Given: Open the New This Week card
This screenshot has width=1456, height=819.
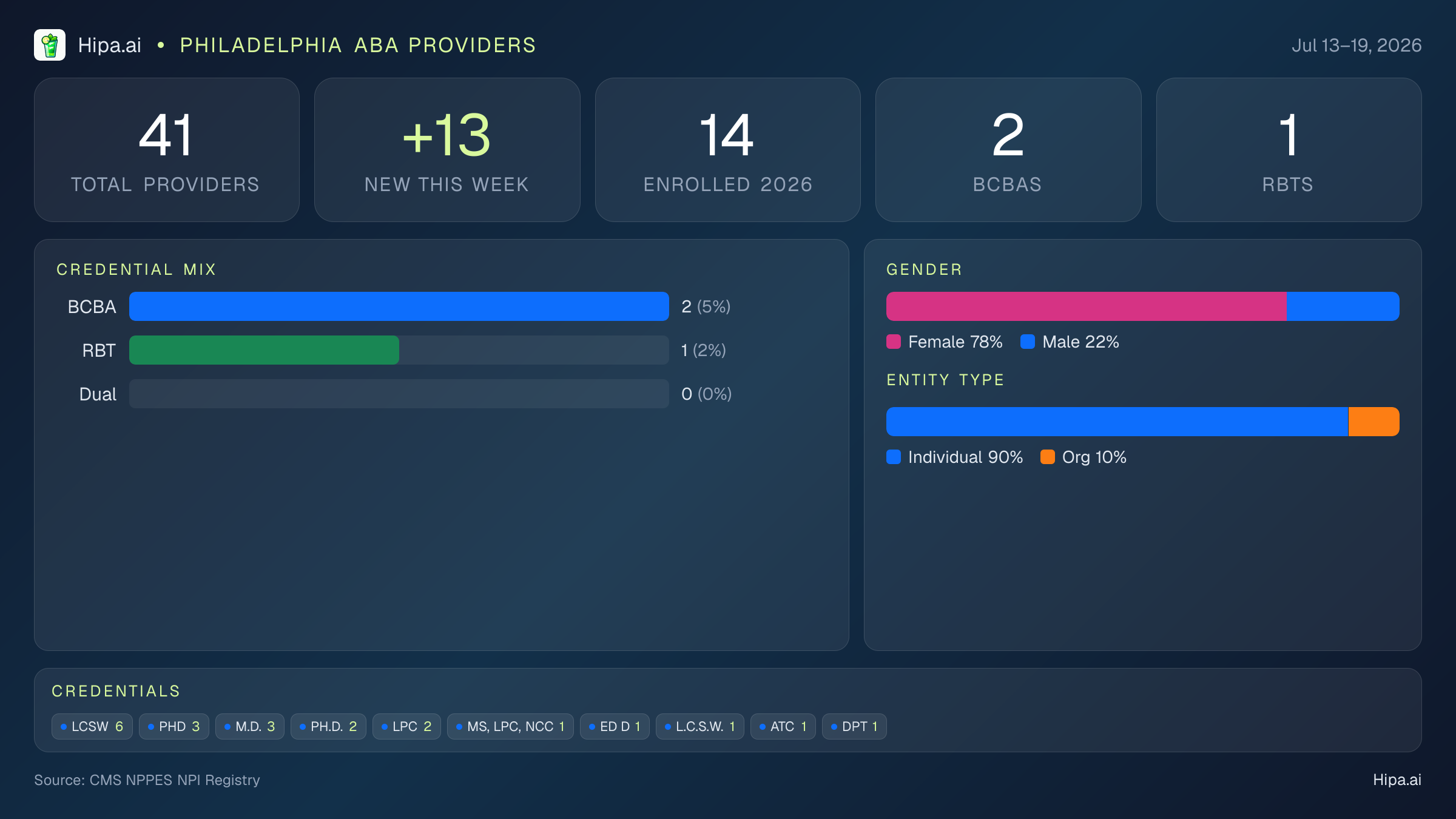Looking at the screenshot, I should tap(447, 150).
